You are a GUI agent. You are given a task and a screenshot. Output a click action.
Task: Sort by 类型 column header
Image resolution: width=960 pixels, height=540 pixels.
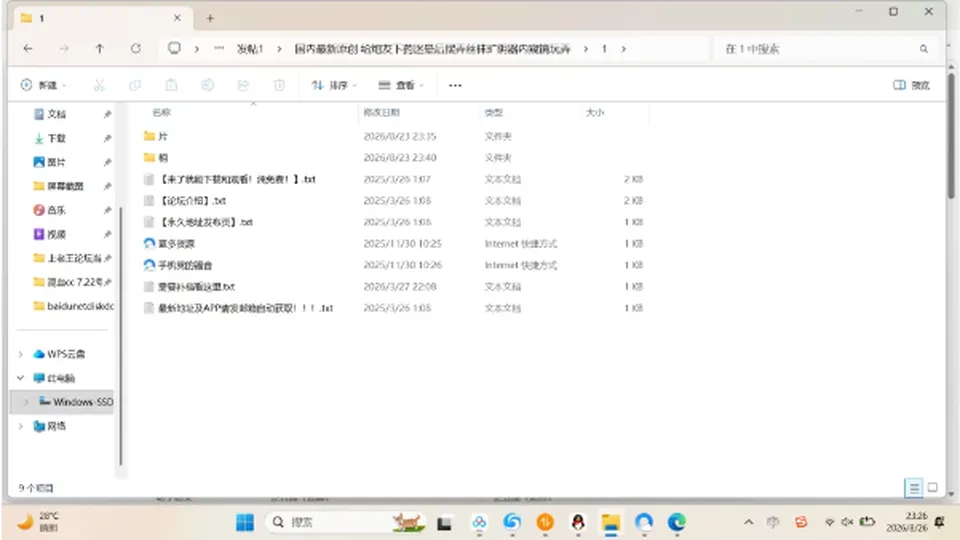tap(493, 112)
